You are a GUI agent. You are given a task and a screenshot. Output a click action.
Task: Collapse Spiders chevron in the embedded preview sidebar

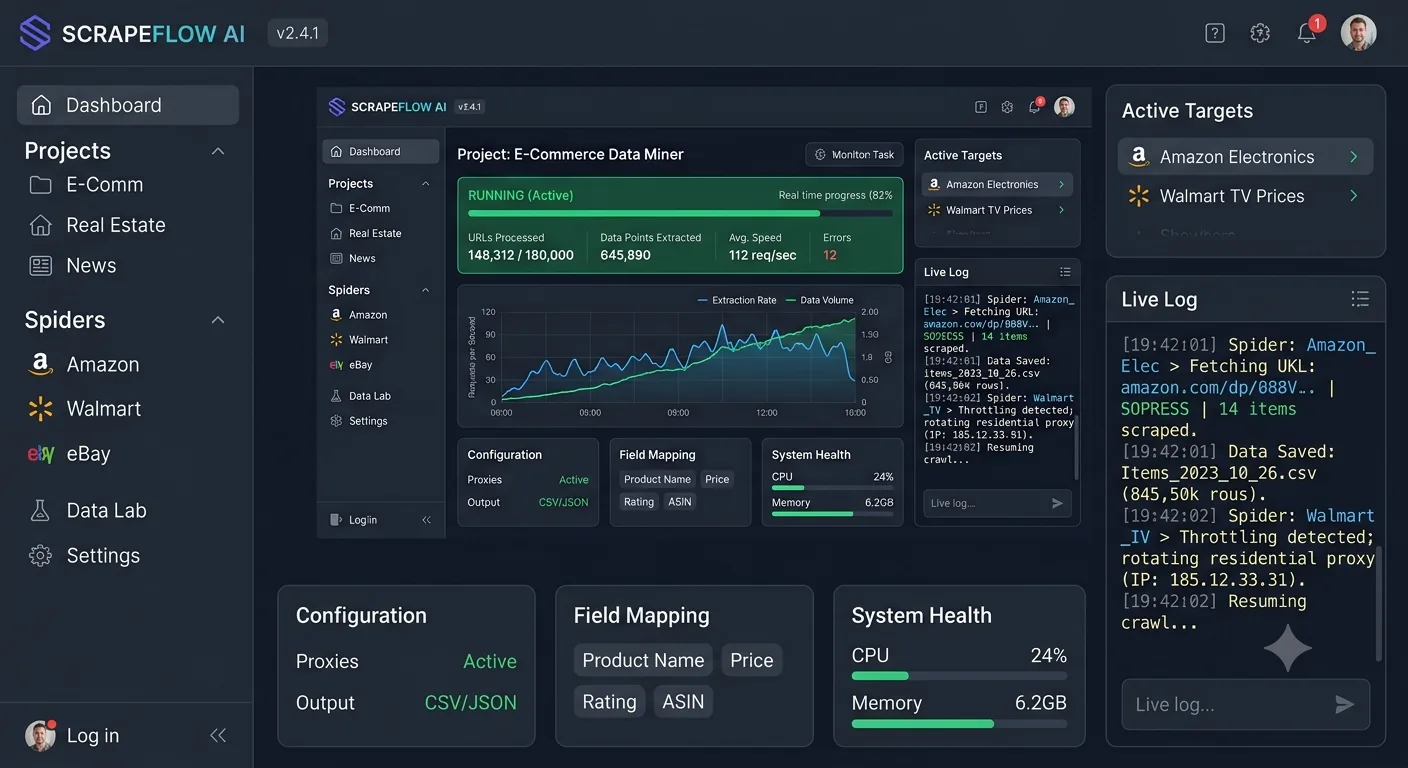tap(425, 290)
